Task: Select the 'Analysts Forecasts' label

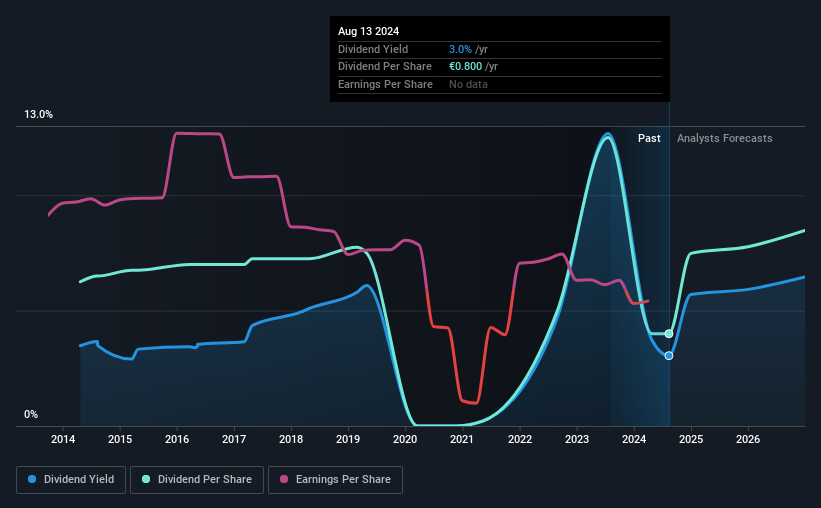Action: (x=724, y=138)
